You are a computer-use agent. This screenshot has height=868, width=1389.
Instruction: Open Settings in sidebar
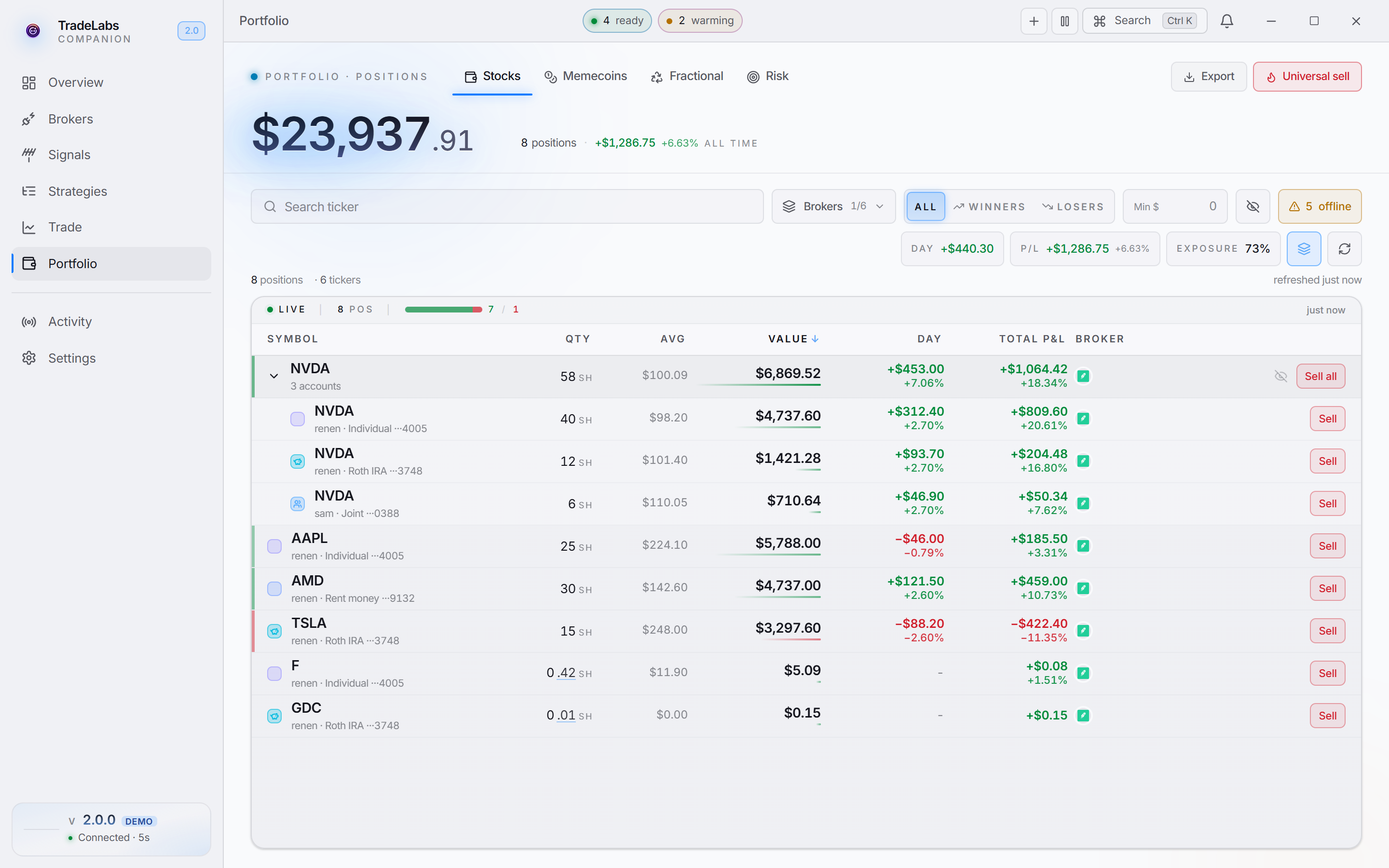click(x=111, y=358)
